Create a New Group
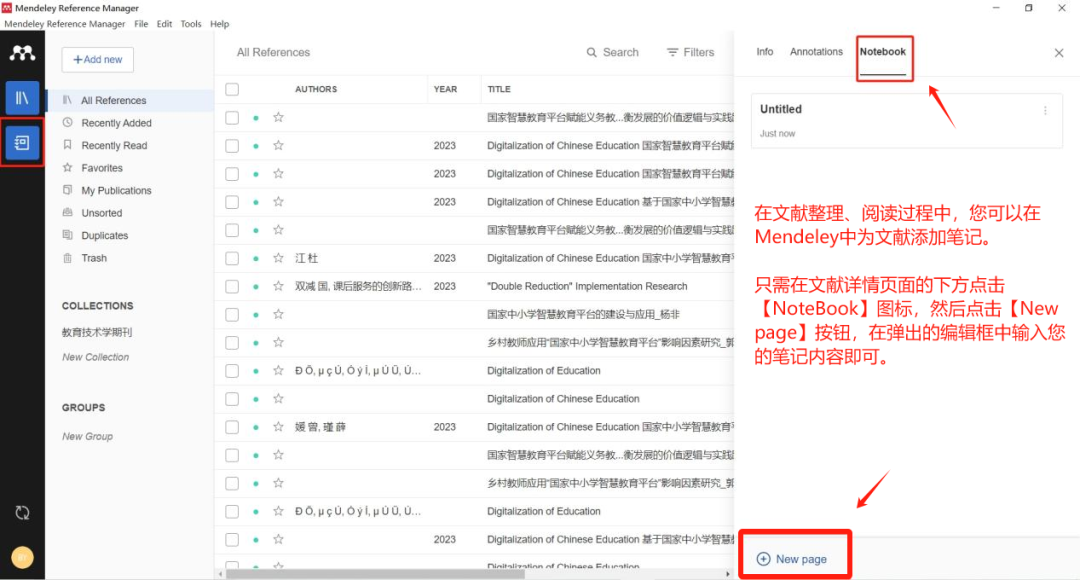The image size is (1080, 580). tap(87, 436)
